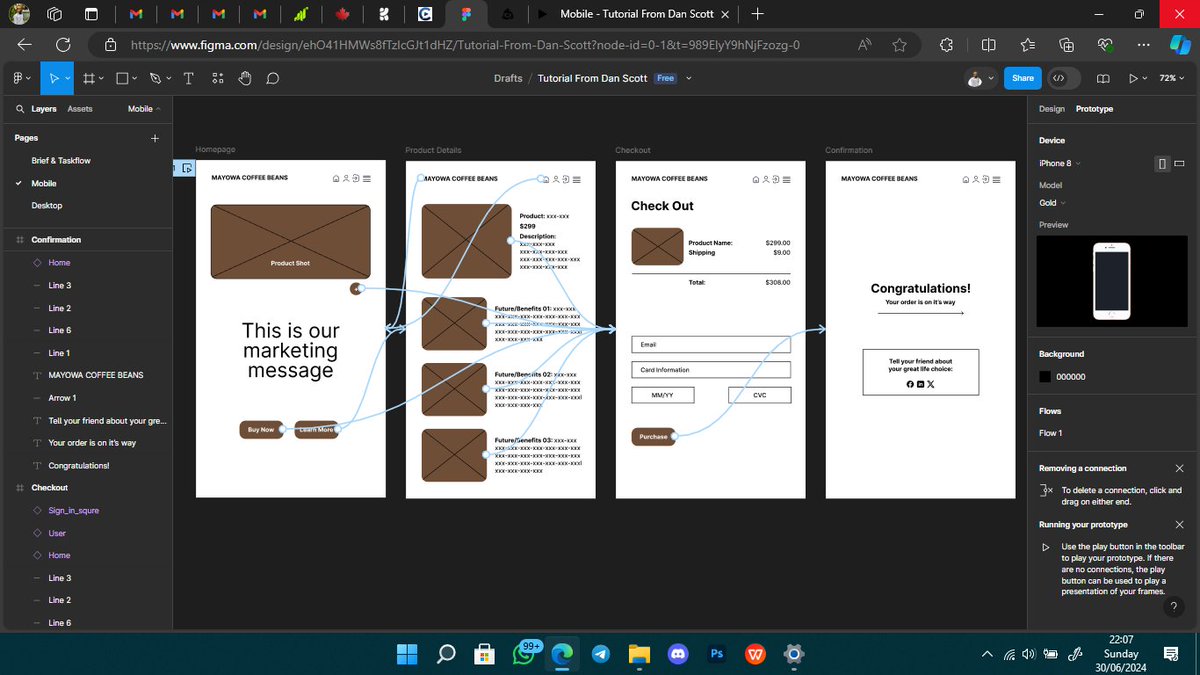1200x675 pixels.
Task: Select the Text tool
Action: [x=188, y=78]
